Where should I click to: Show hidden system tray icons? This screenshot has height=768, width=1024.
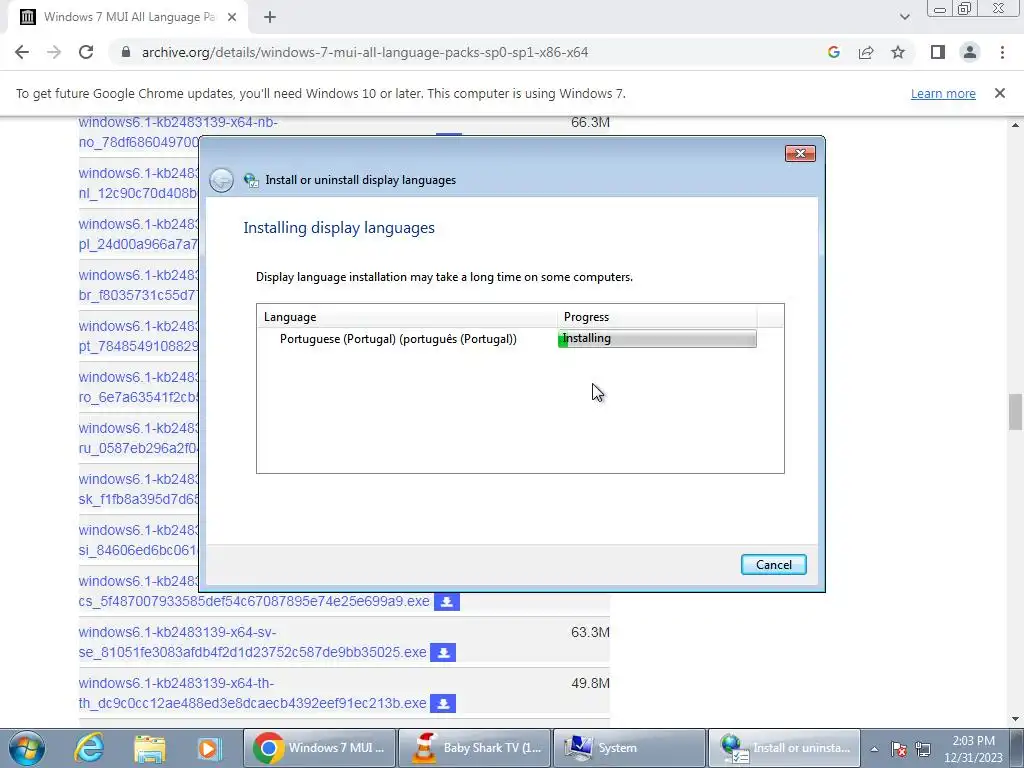click(x=874, y=749)
